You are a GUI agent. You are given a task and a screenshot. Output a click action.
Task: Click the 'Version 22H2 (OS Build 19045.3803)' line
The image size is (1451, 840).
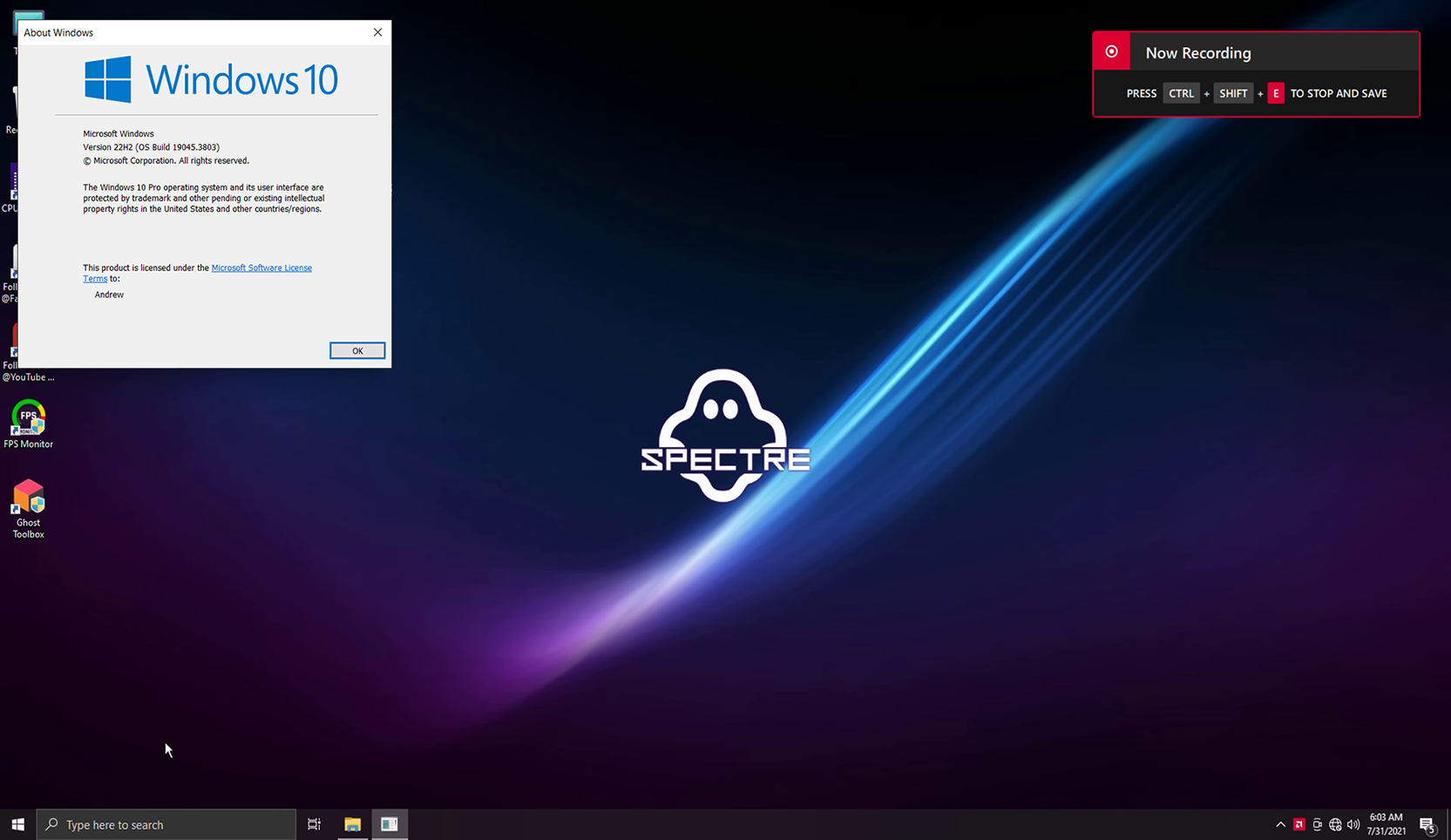tap(151, 147)
